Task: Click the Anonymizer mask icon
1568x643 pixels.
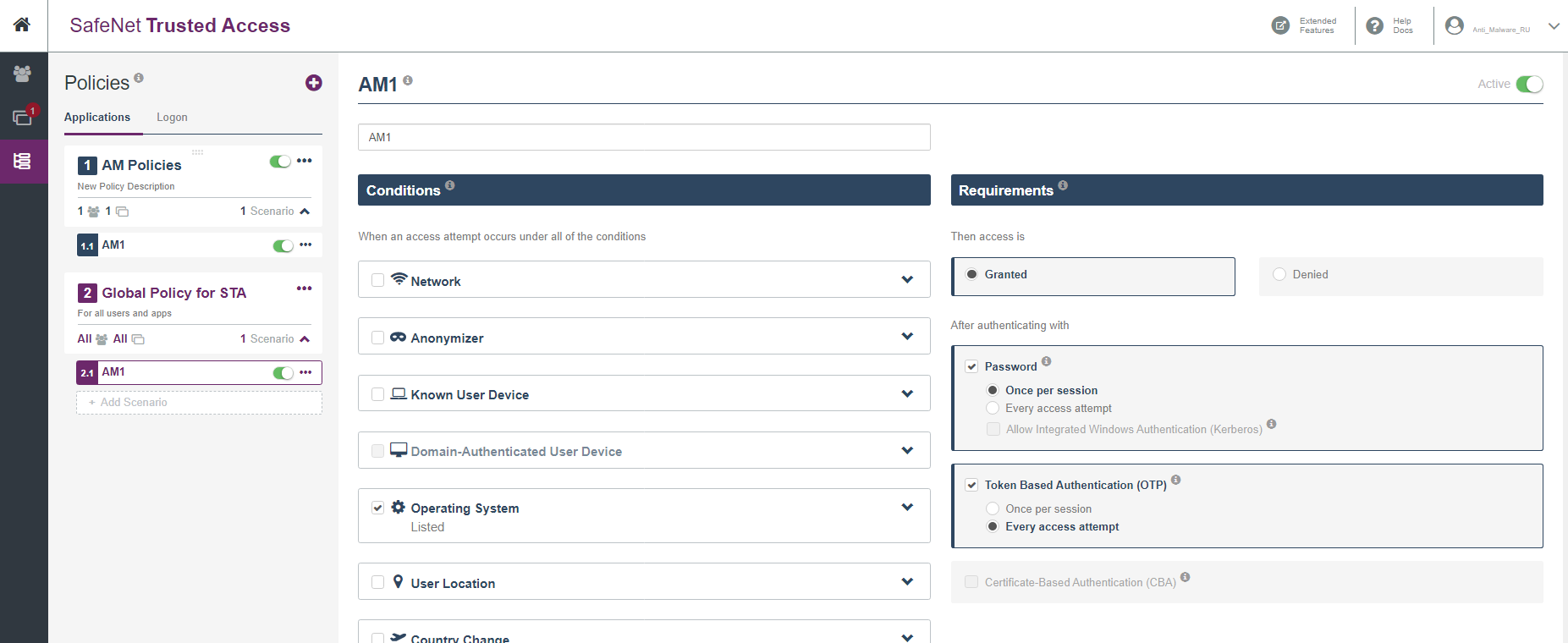Action: [399, 337]
